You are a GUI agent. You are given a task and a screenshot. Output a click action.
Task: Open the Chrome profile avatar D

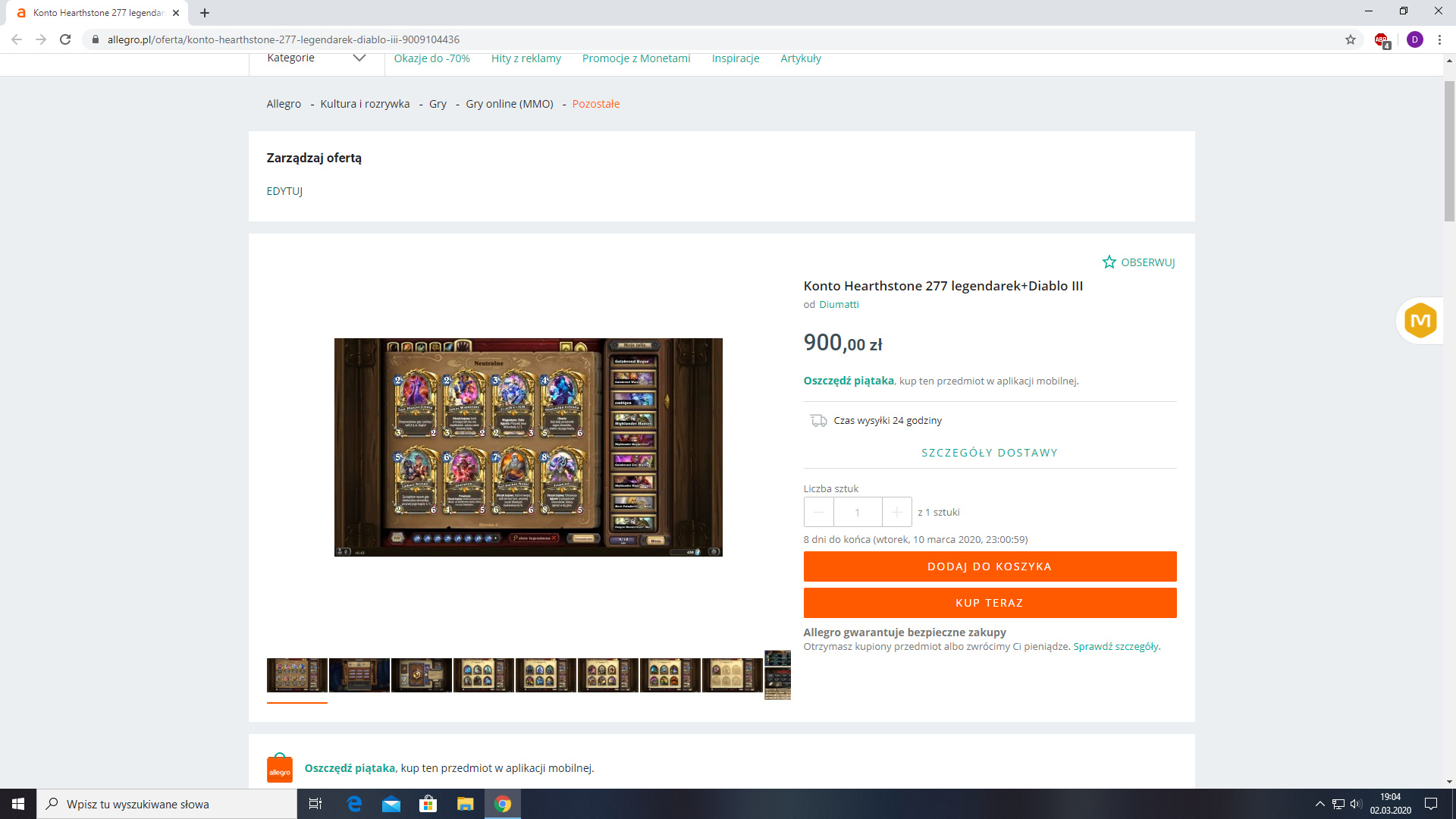click(x=1414, y=39)
